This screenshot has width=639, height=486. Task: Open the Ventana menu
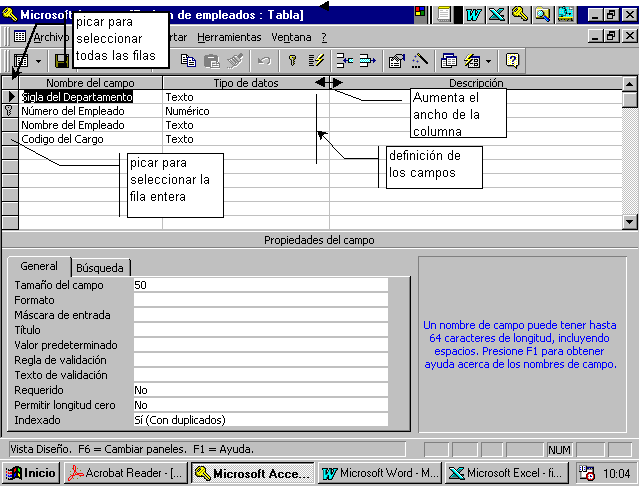pos(291,37)
